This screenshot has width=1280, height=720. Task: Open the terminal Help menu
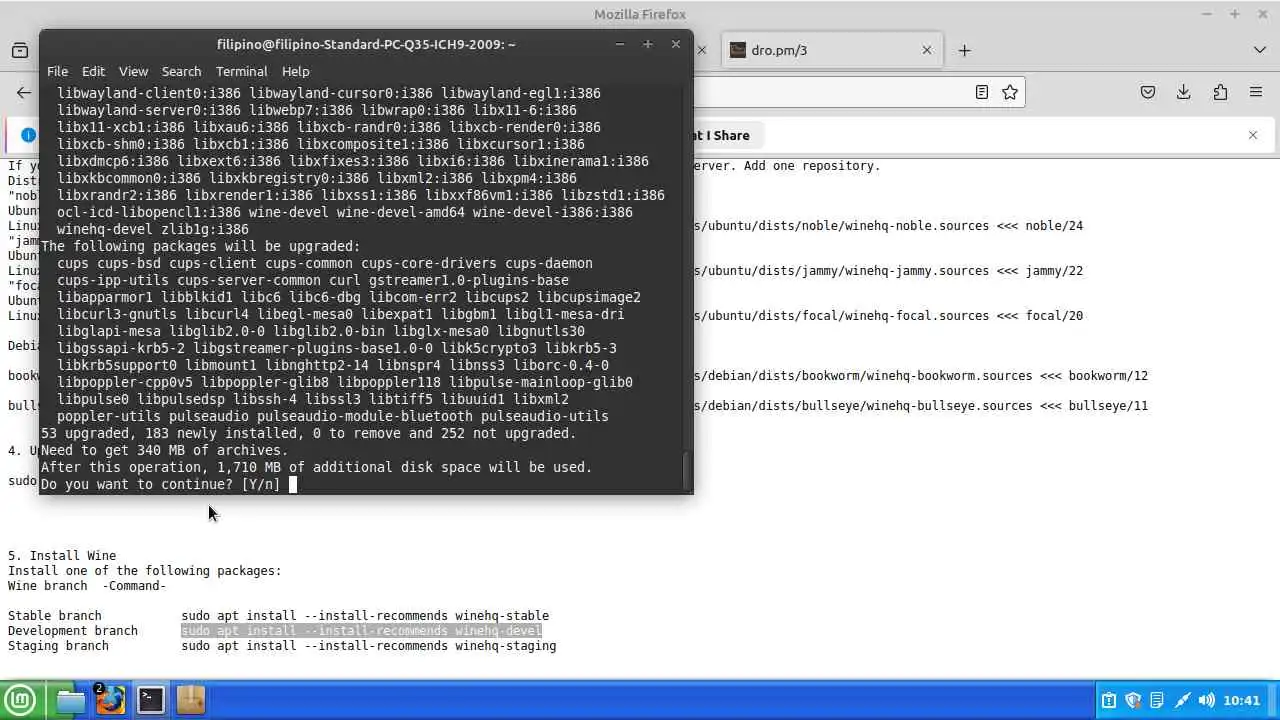tap(295, 71)
